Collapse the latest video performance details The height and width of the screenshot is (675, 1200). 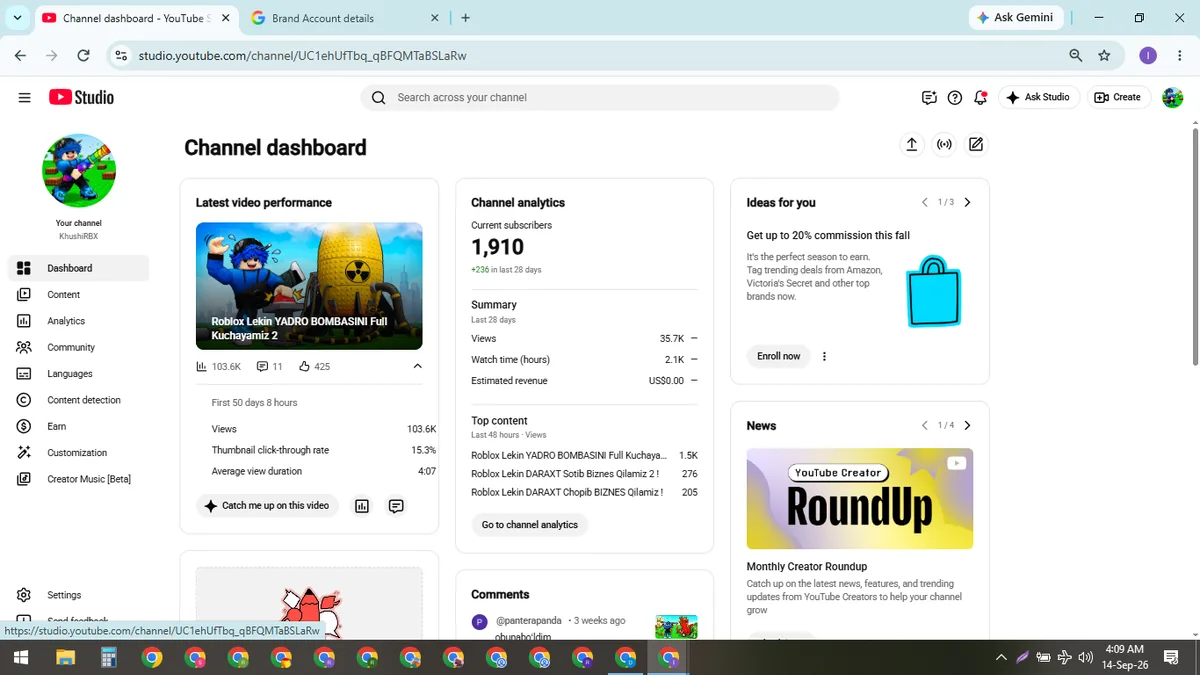coord(418,367)
